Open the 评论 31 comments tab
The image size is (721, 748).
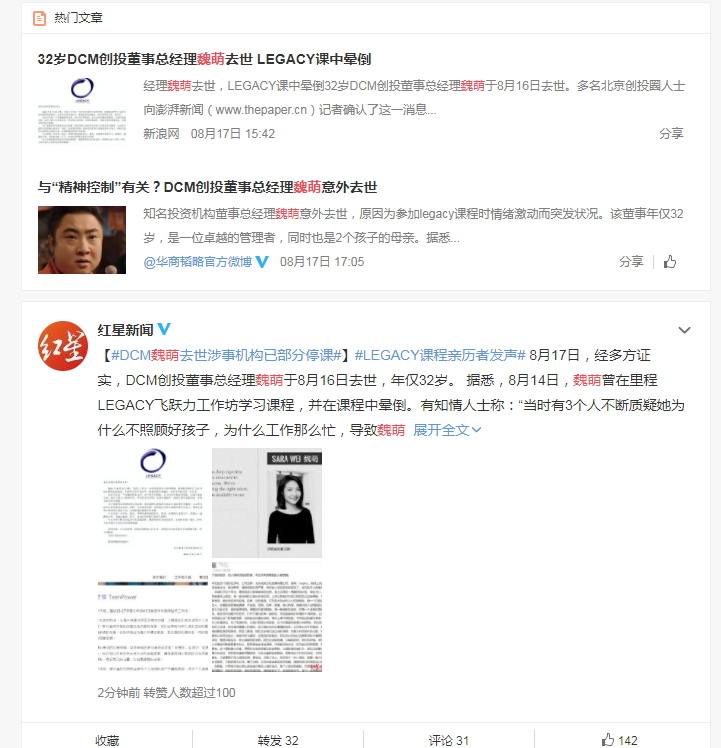(x=449, y=740)
